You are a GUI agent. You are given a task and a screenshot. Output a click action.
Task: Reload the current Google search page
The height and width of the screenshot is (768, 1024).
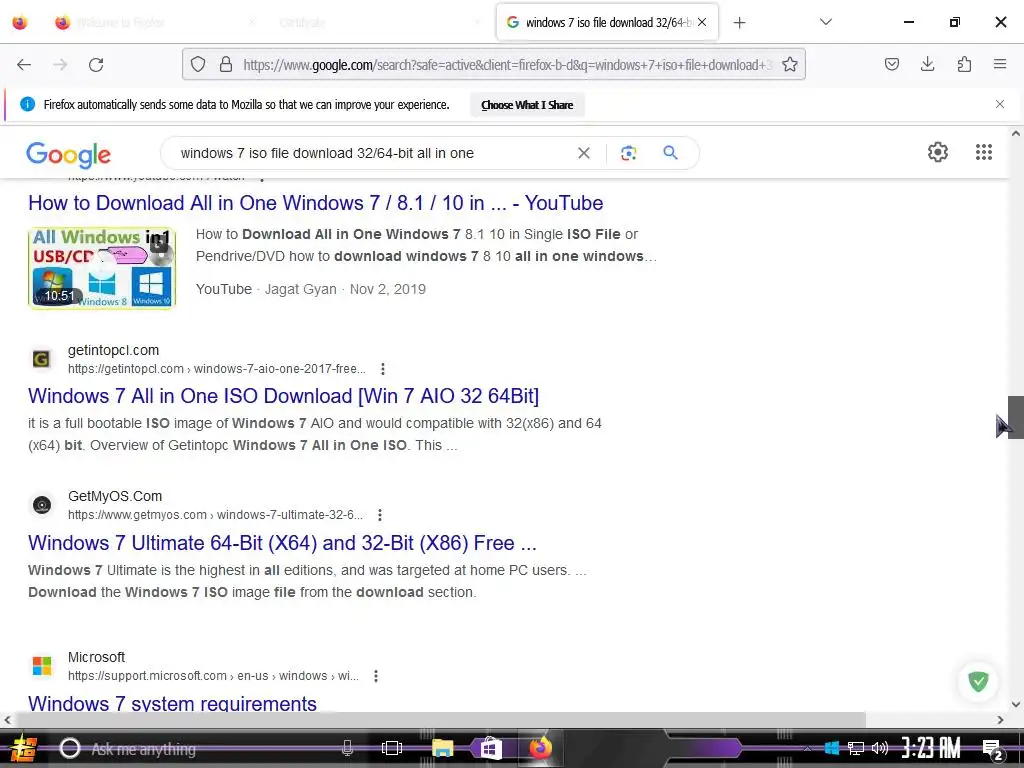click(96, 64)
